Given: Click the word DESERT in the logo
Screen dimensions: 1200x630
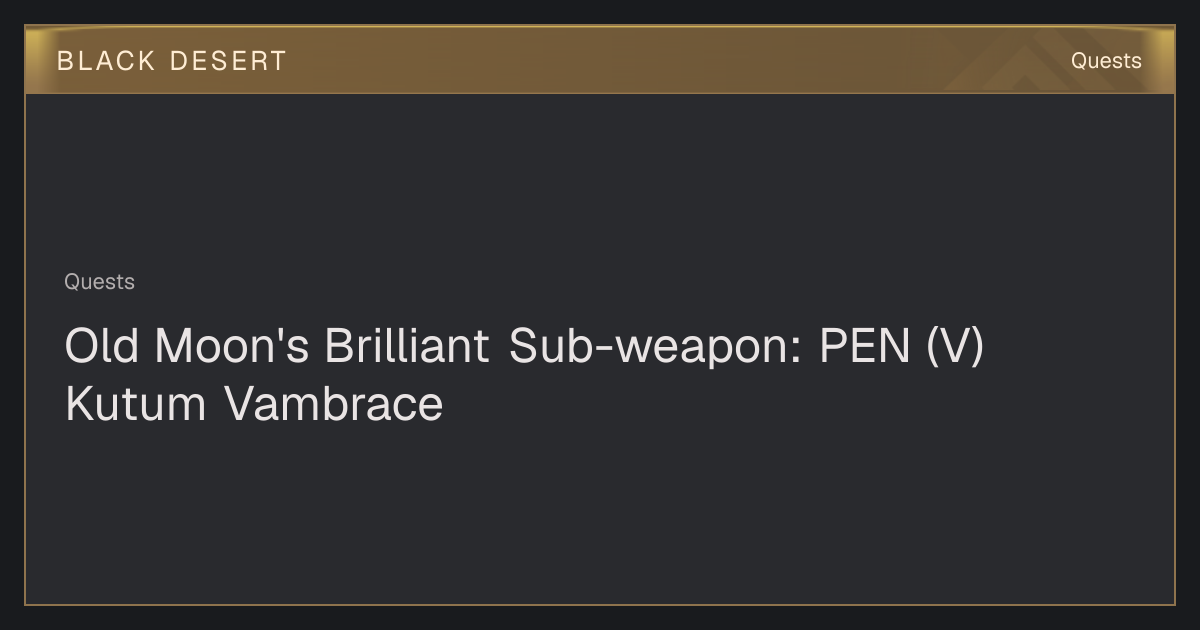Looking at the screenshot, I should tap(228, 61).
